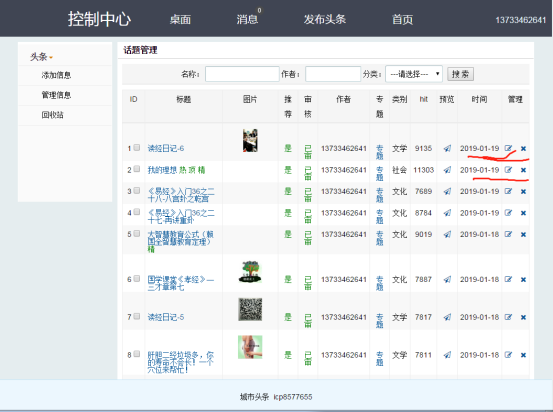Preview the 肝胆二经 article in row 8
Screen dimensions: 553x412
click(447, 355)
